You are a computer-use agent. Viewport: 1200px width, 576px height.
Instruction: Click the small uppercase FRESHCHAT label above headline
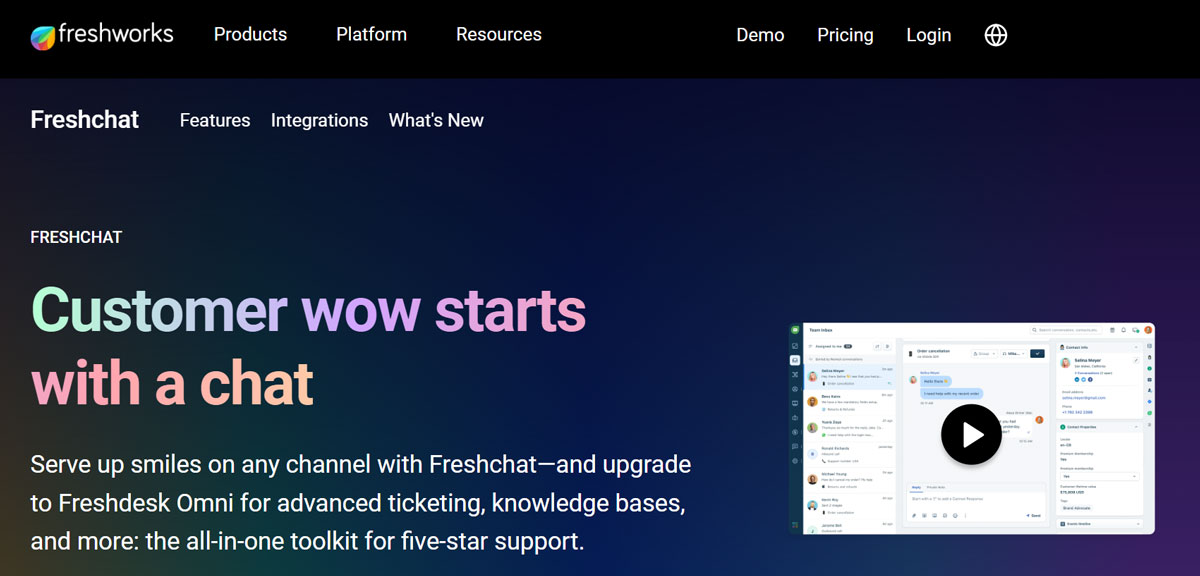coord(76,238)
